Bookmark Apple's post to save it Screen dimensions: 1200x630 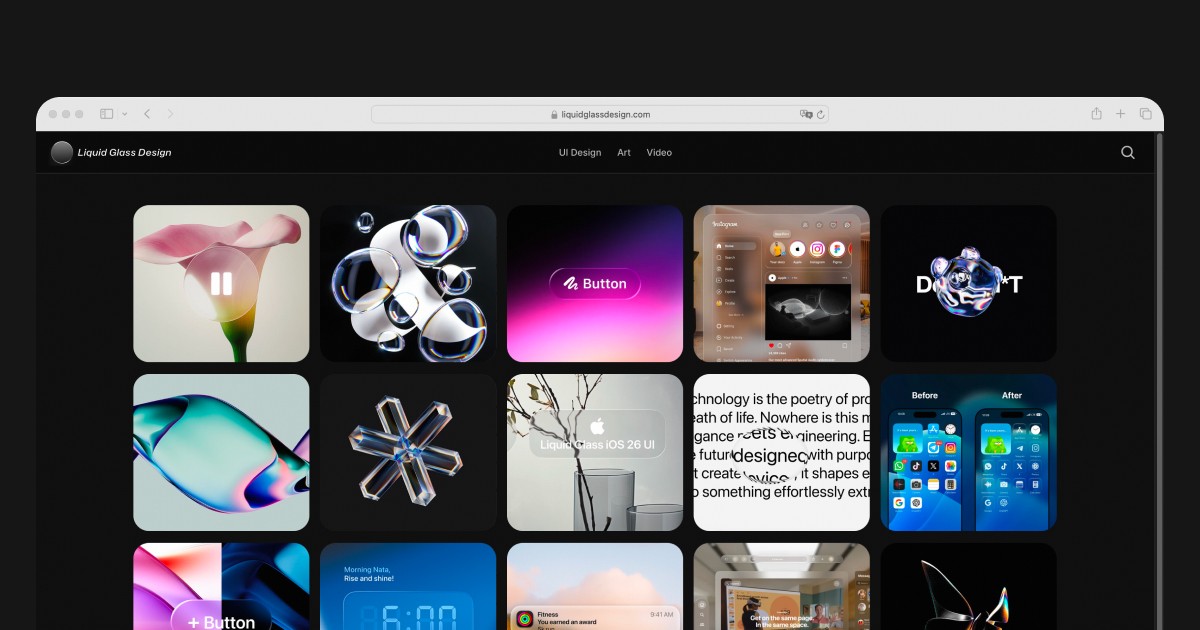(x=844, y=345)
